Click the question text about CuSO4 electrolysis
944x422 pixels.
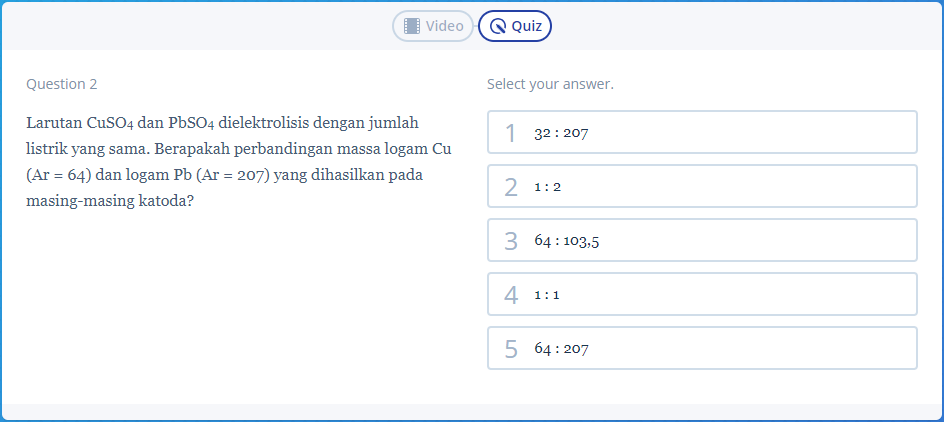pos(239,162)
